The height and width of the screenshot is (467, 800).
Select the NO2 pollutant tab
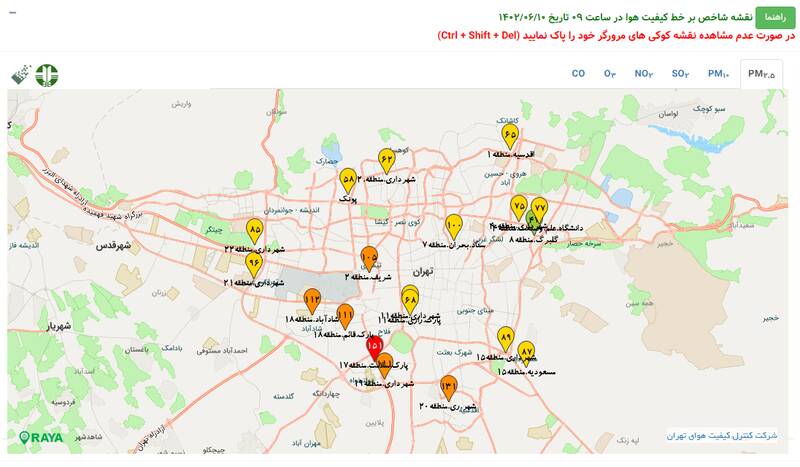pos(644,74)
